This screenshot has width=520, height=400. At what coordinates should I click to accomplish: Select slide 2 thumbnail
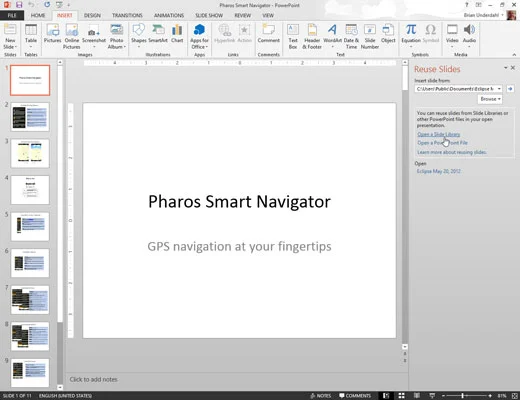click(x=30, y=117)
